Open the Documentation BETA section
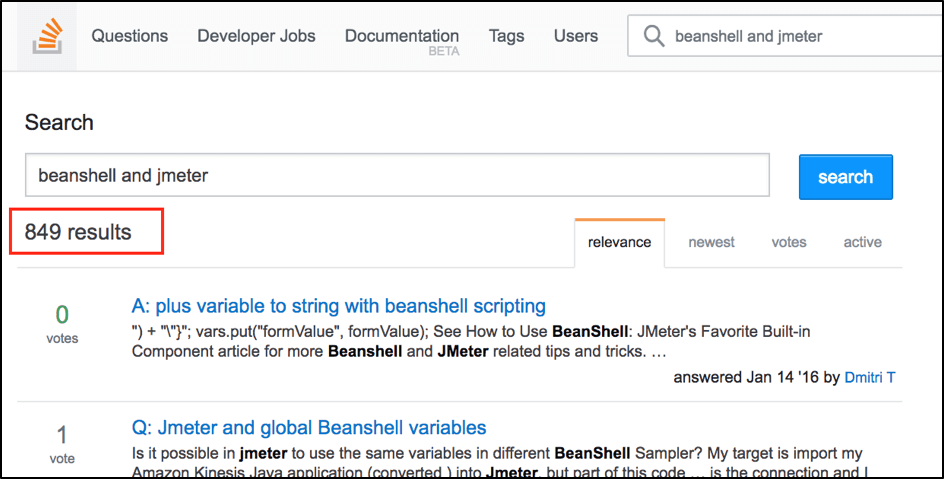Screen dimensions: 944x479 click(x=402, y=41)
